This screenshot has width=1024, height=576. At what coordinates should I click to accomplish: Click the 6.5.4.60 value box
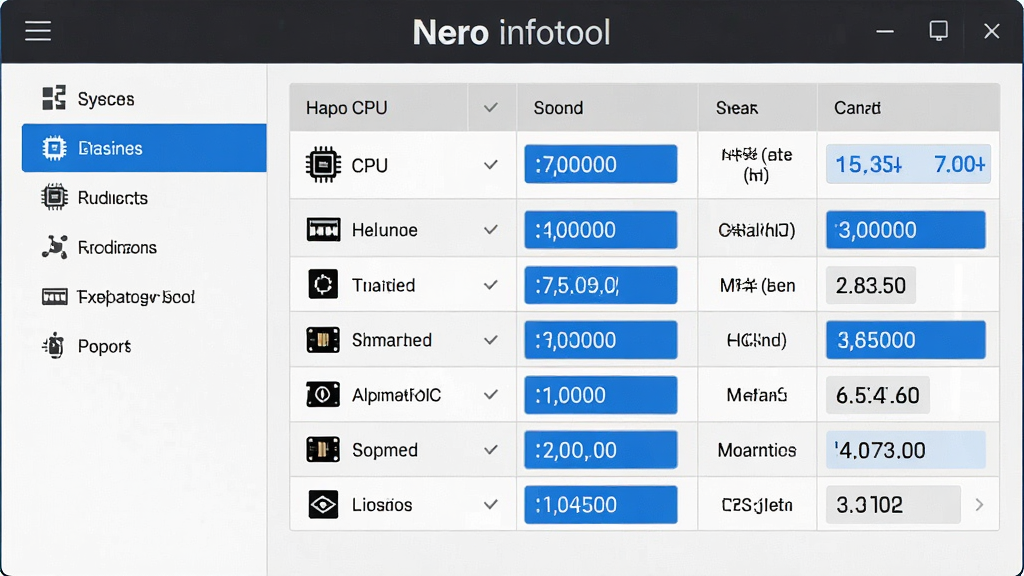[x=878, y=394]
